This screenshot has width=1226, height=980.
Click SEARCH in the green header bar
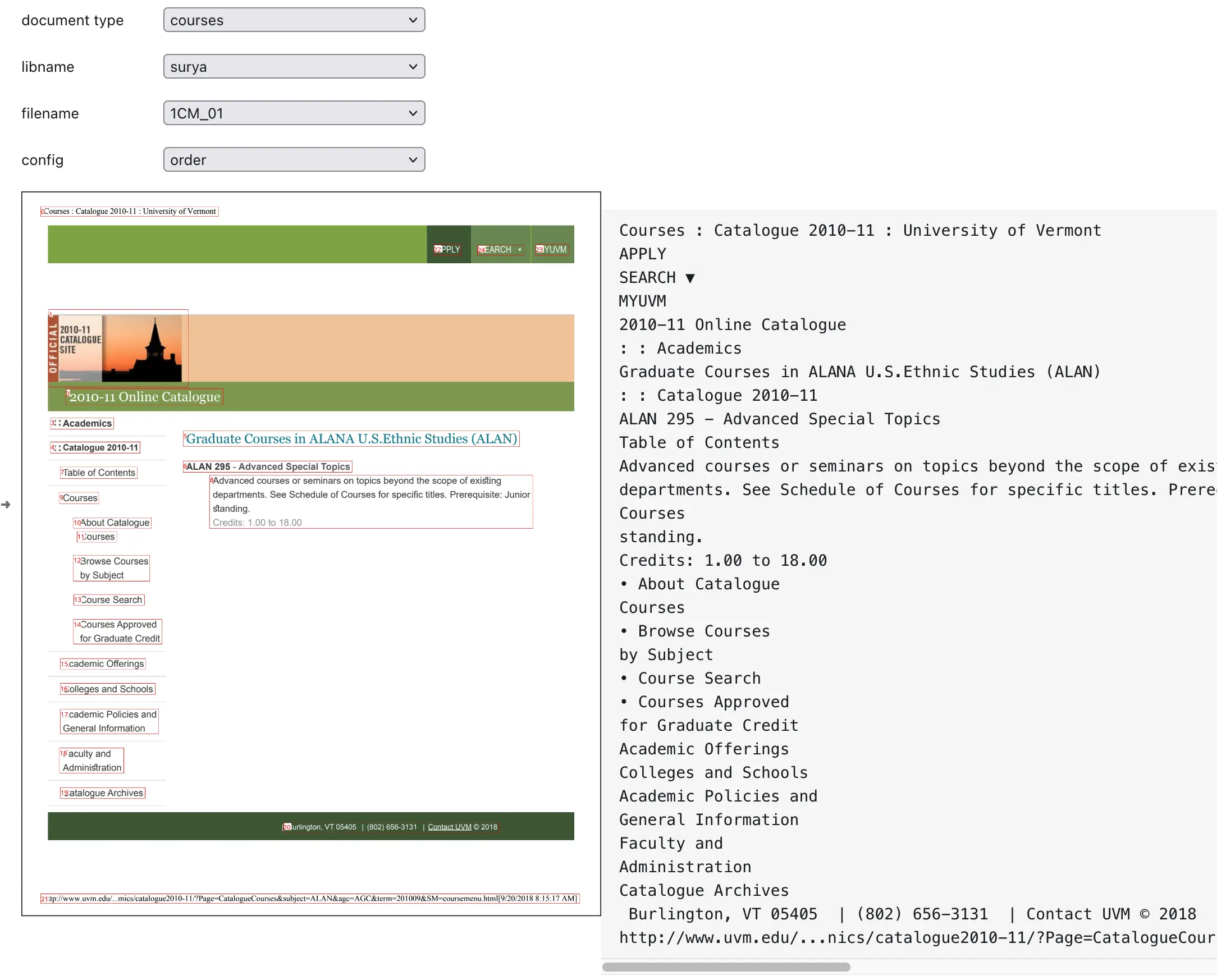click(x=500, y=250)
